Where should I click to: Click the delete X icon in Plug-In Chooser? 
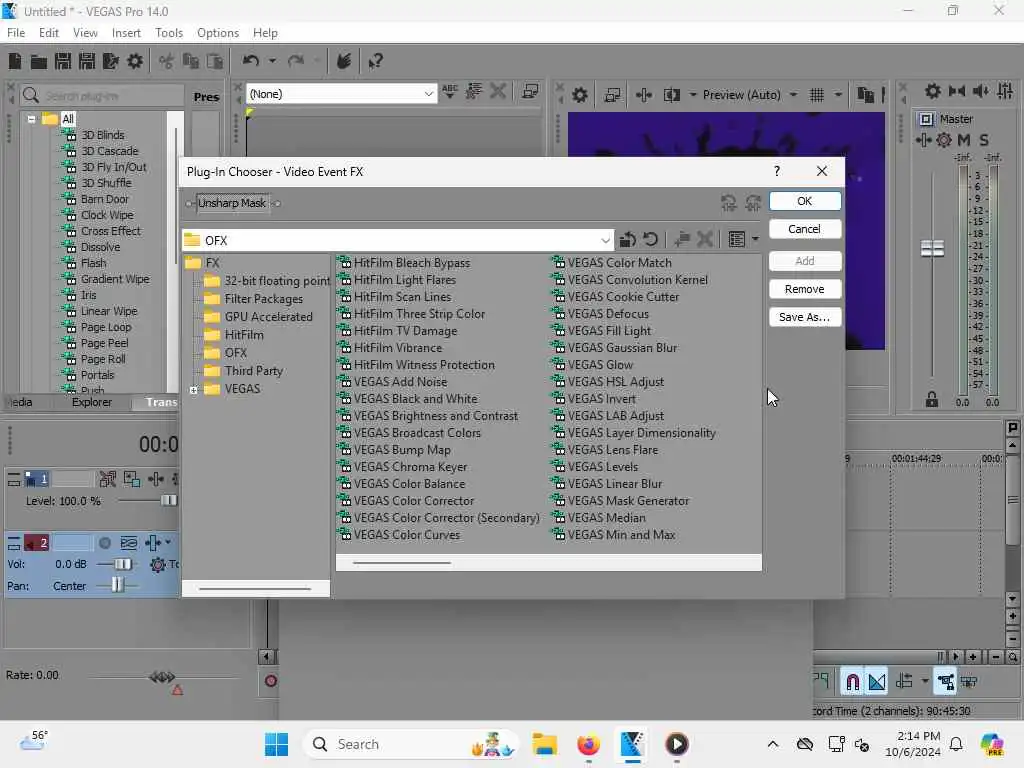click(705, 240)
